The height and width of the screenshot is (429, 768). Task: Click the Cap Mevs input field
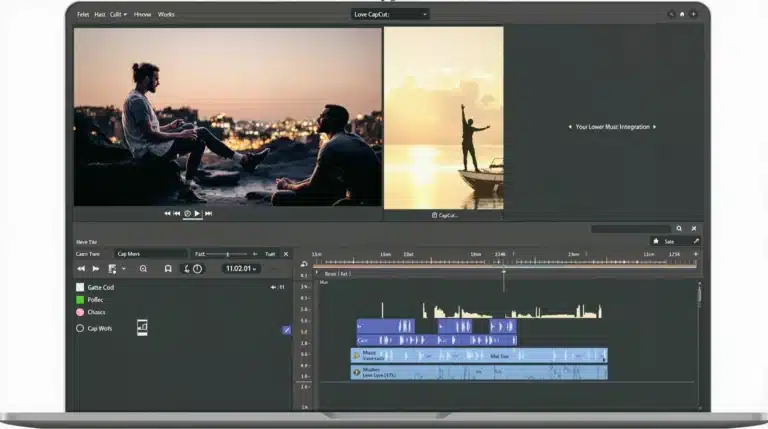click(x=151, y=254)
